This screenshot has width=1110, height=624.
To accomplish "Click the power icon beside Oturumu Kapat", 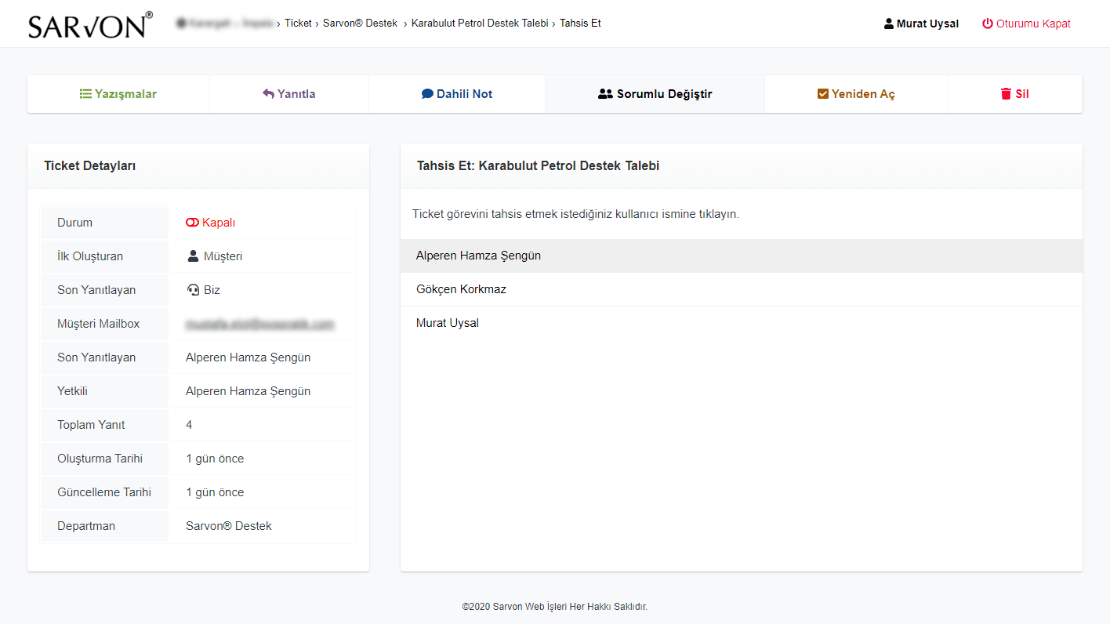I will coord(987,23).
